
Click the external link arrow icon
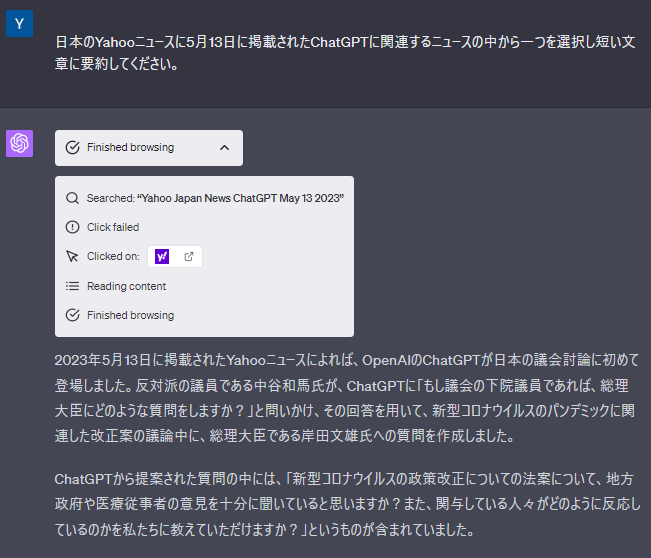[x=189, y=257]
